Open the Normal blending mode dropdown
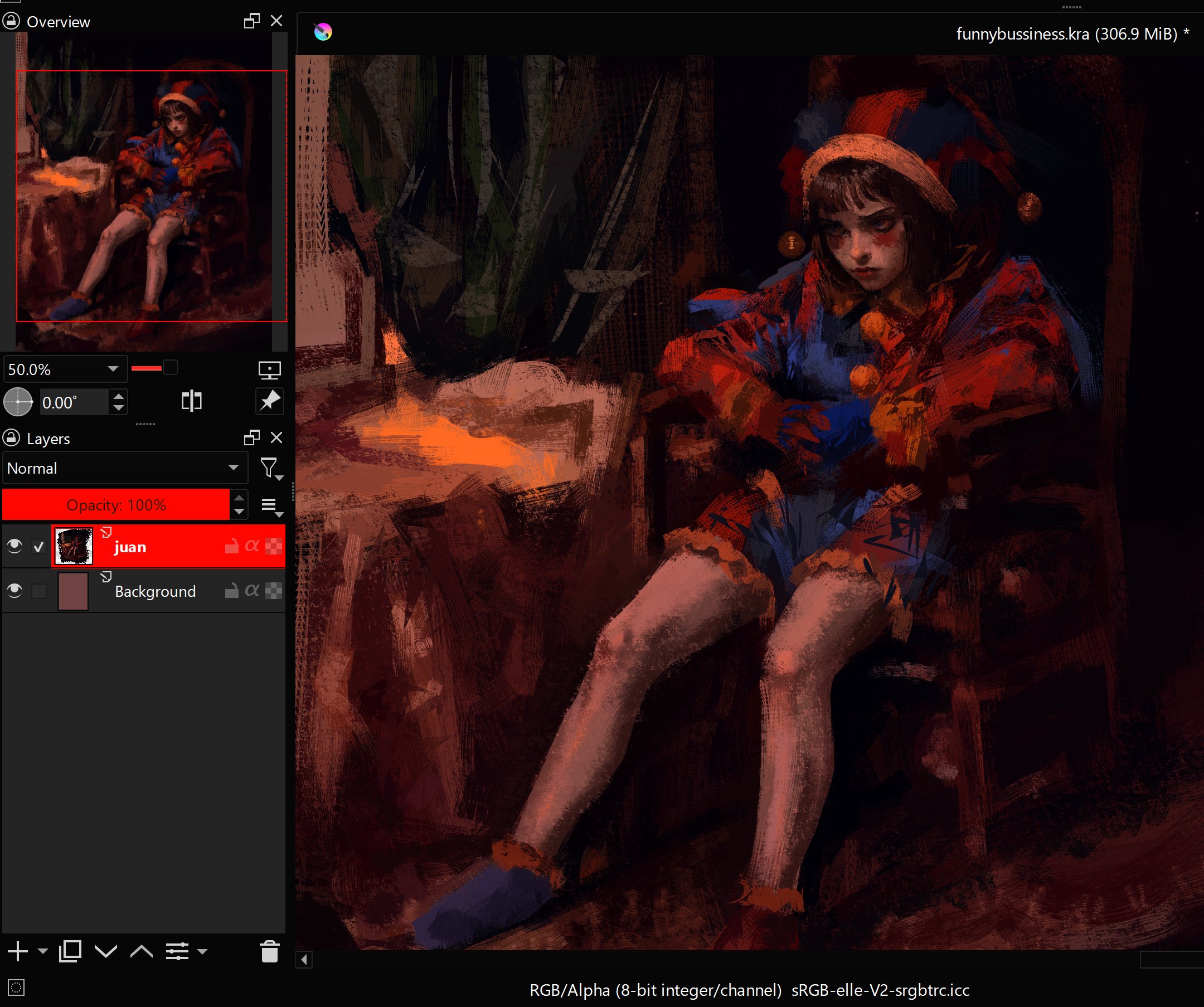This screenshot has width=1204, height=1007. click(x=124, y=468)
